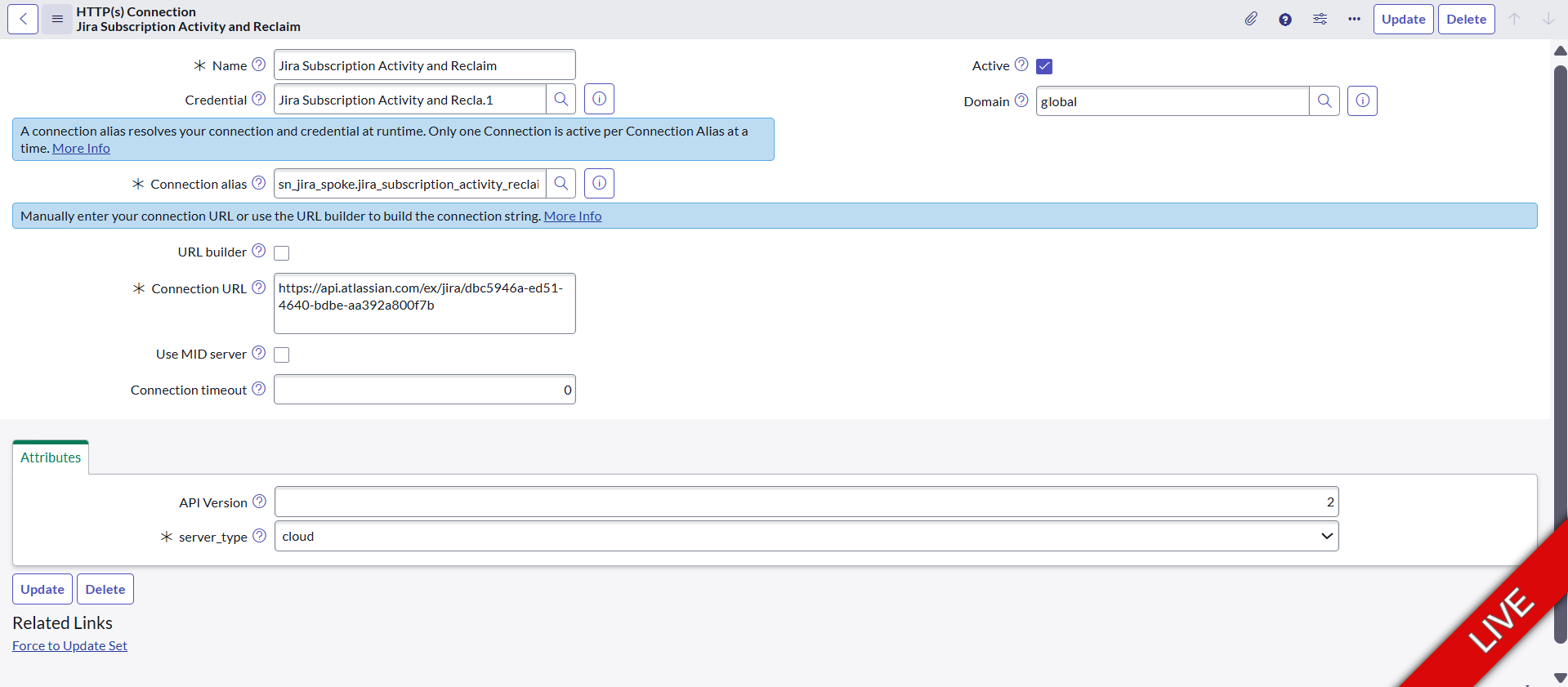Click the Update button in the header
The height and width of the screenshot is (687, 1568).
(x=1403, y=20)
